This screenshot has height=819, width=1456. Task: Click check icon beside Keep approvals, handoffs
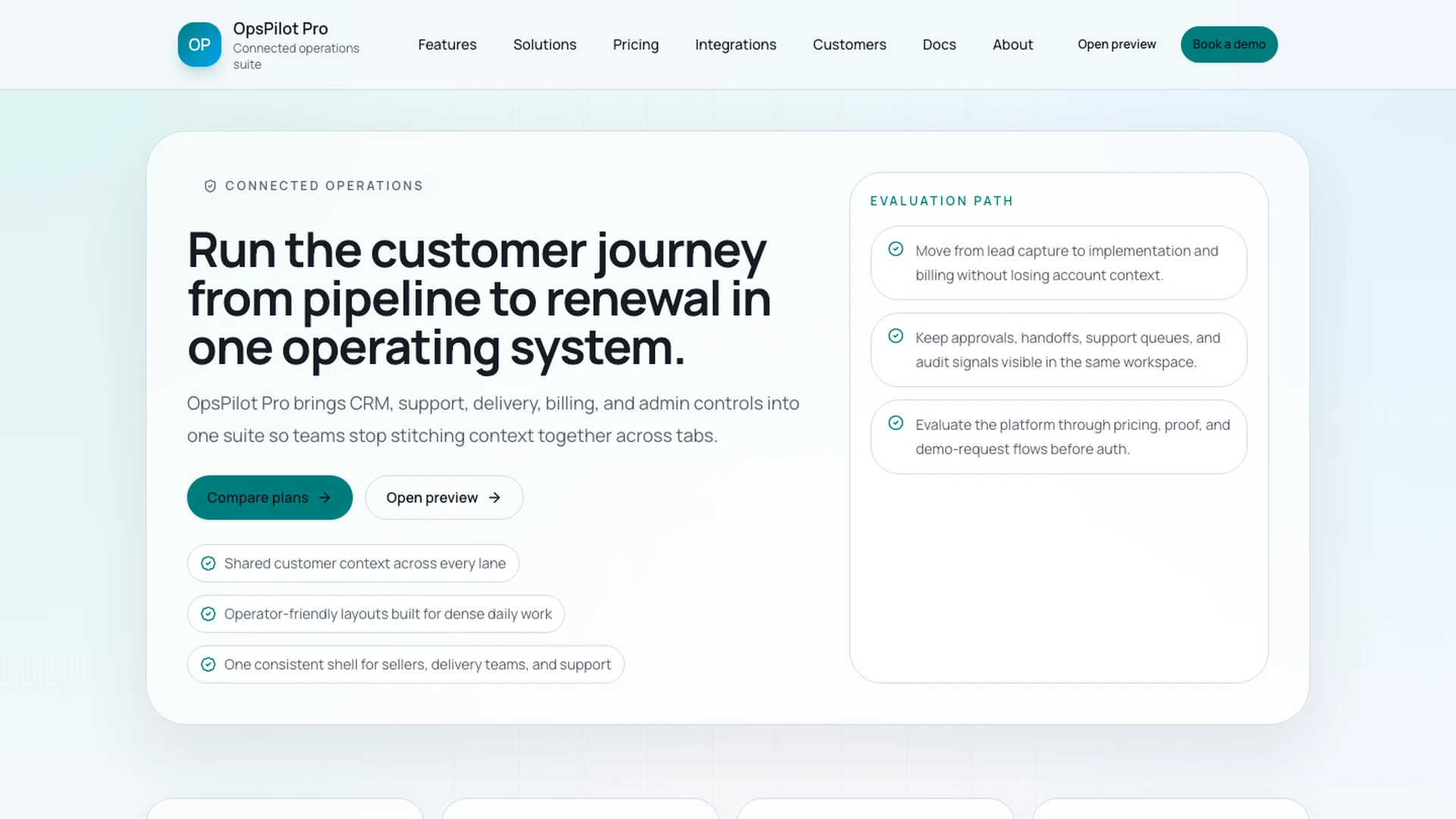(x=896, y=336)
